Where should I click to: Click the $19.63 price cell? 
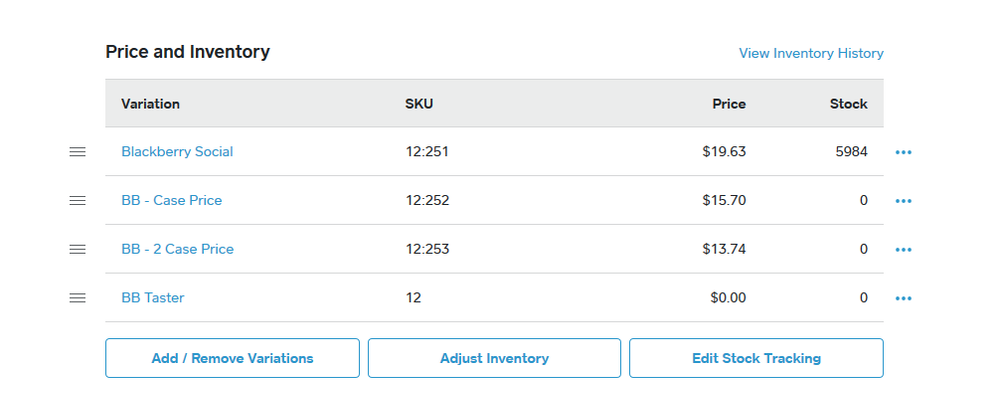point(724,152)
